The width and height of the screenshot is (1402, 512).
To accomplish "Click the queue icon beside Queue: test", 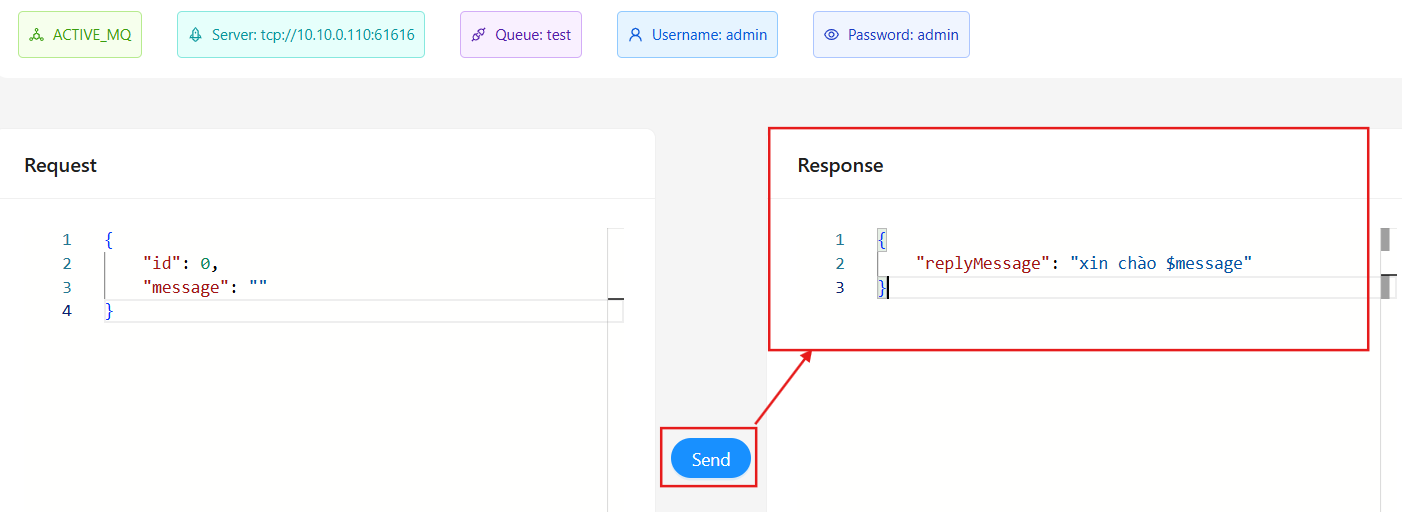I will (x=479, y=35).
